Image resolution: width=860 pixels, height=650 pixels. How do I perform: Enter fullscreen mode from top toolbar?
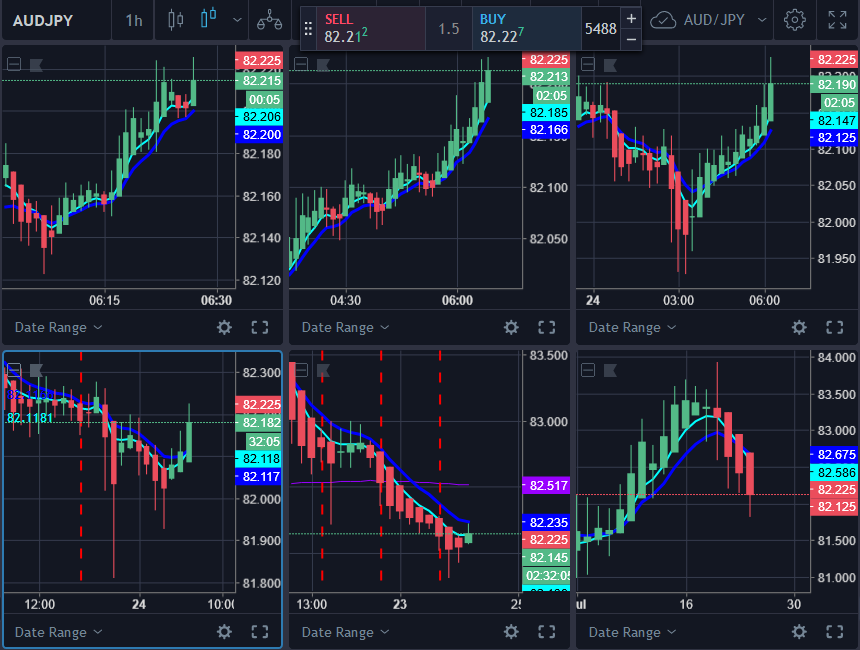point(838,19)
